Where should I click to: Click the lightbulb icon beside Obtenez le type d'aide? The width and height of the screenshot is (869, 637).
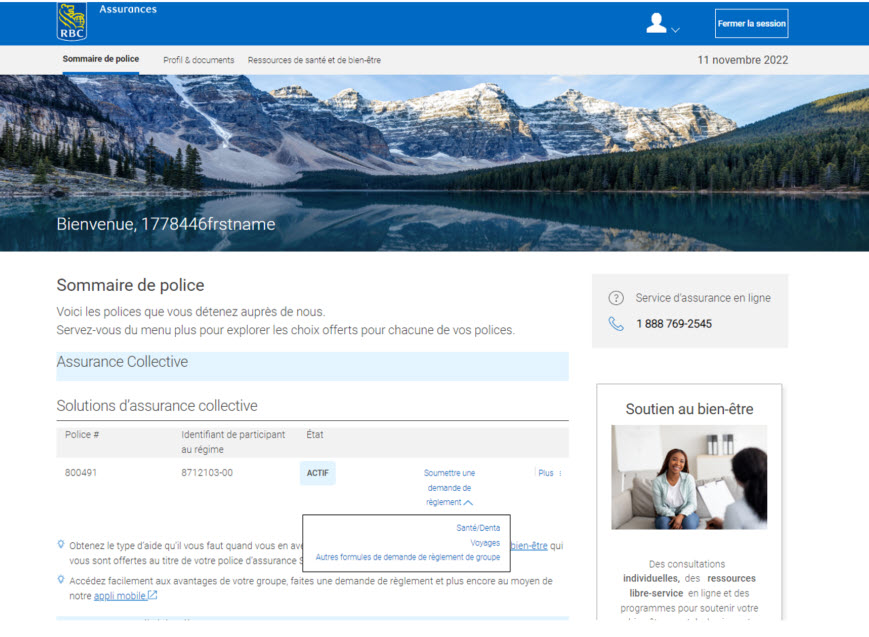click(61, 544)
